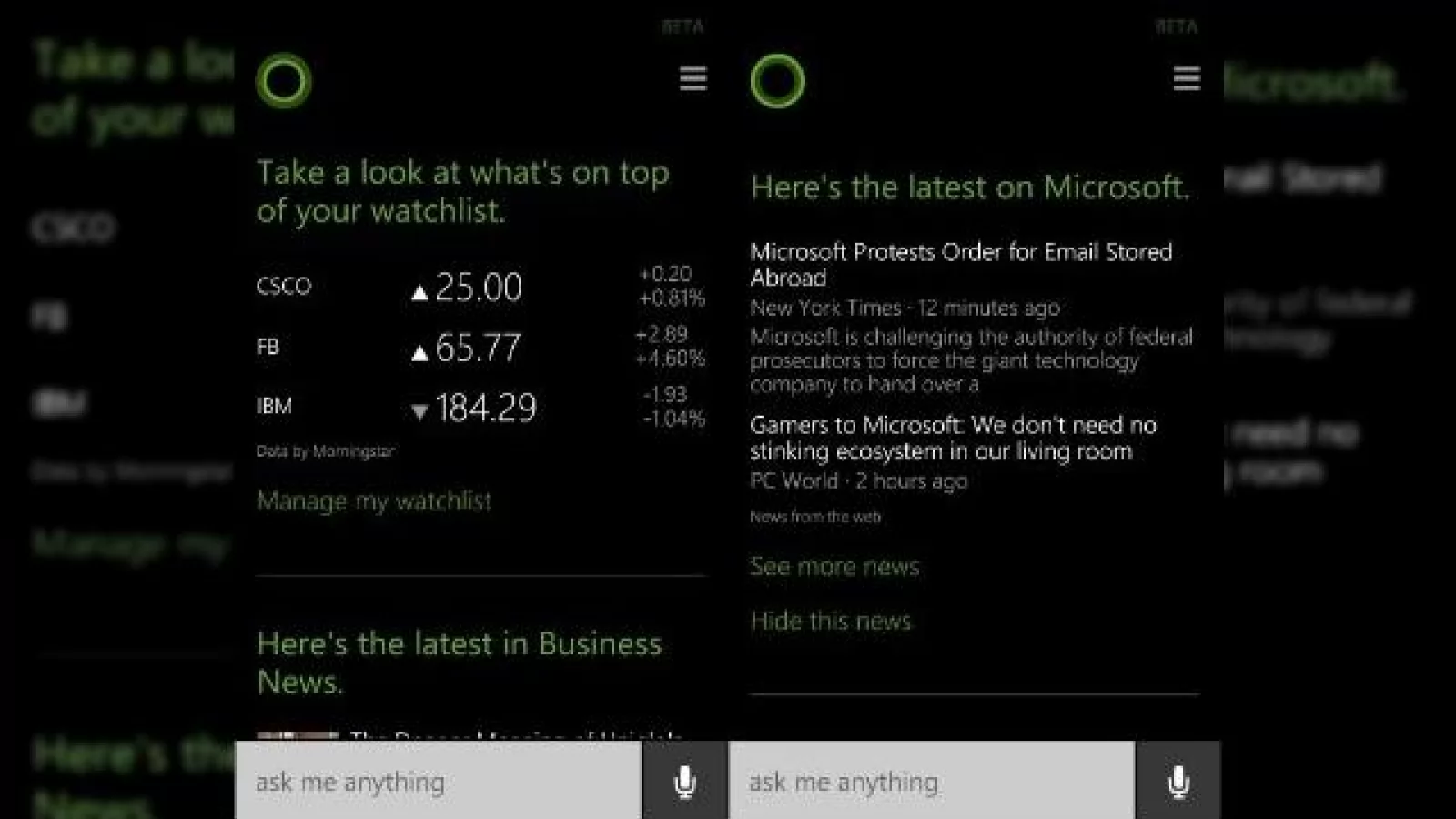This screenshot has width=1456, height=819.
Task: Select the IBM ticker symbol
Action: (x=274, y=406)
